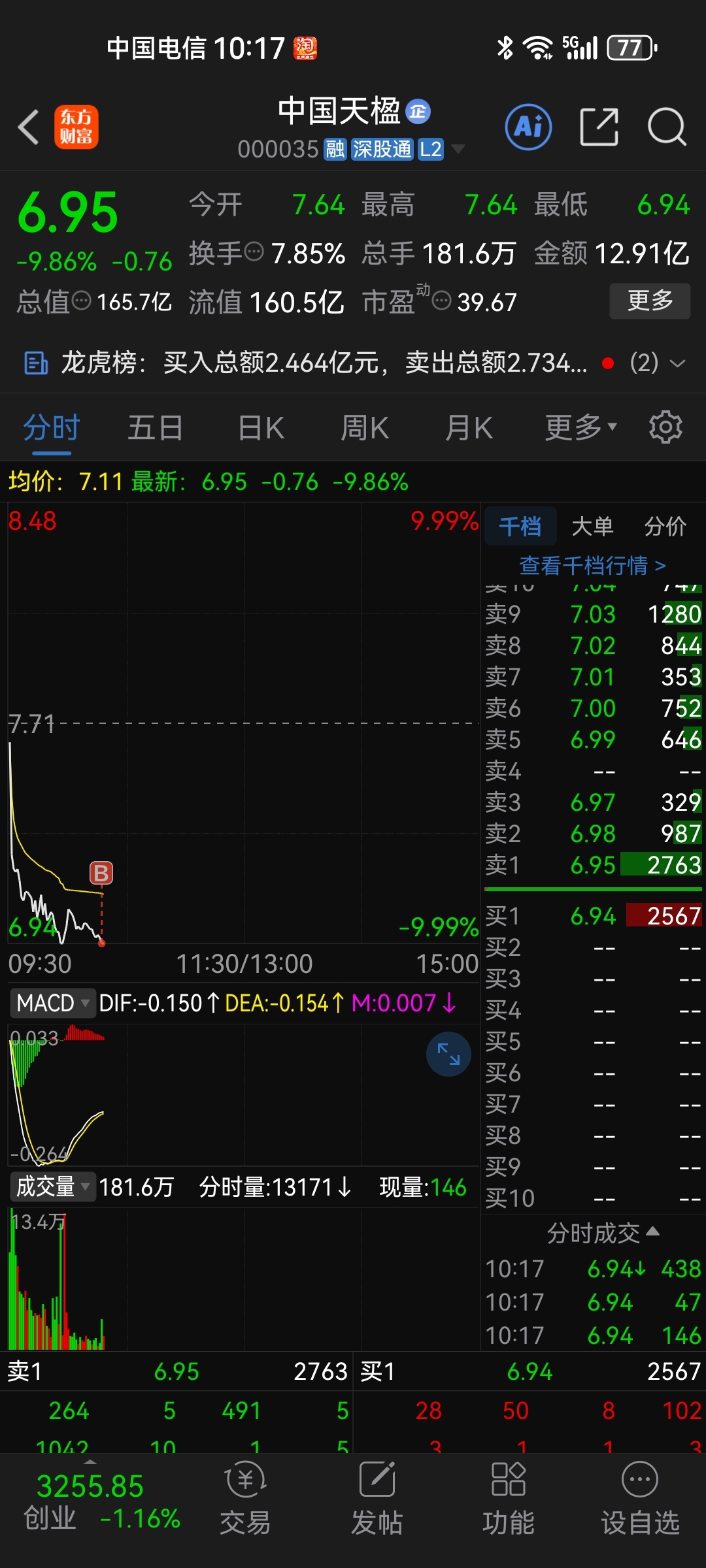The width and height of the screenshot is (706, 1568).
Task: Expand the stock code dropdown arrow
Action: point(458,150)
